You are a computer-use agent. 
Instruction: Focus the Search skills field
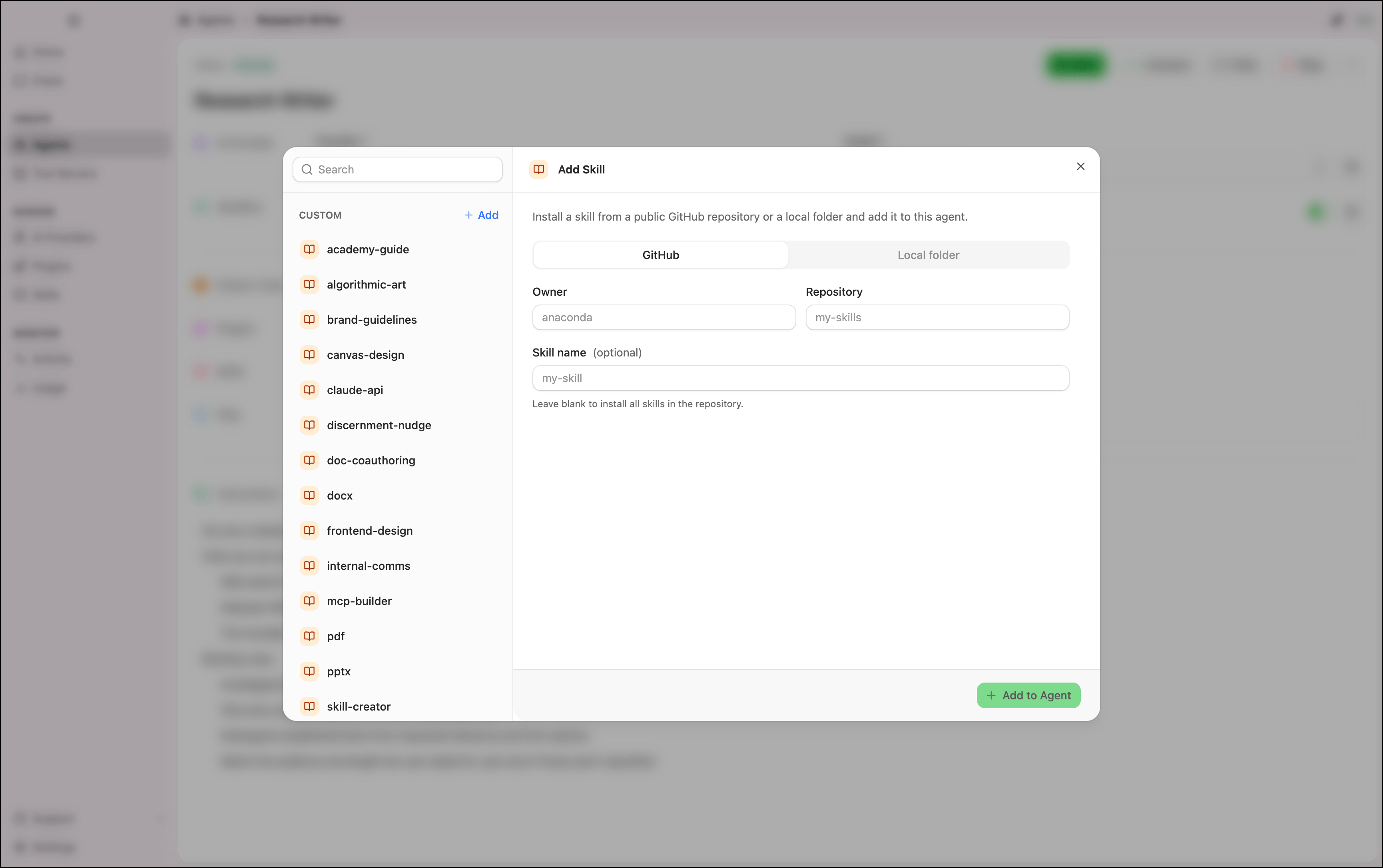[x=397, y=169]
